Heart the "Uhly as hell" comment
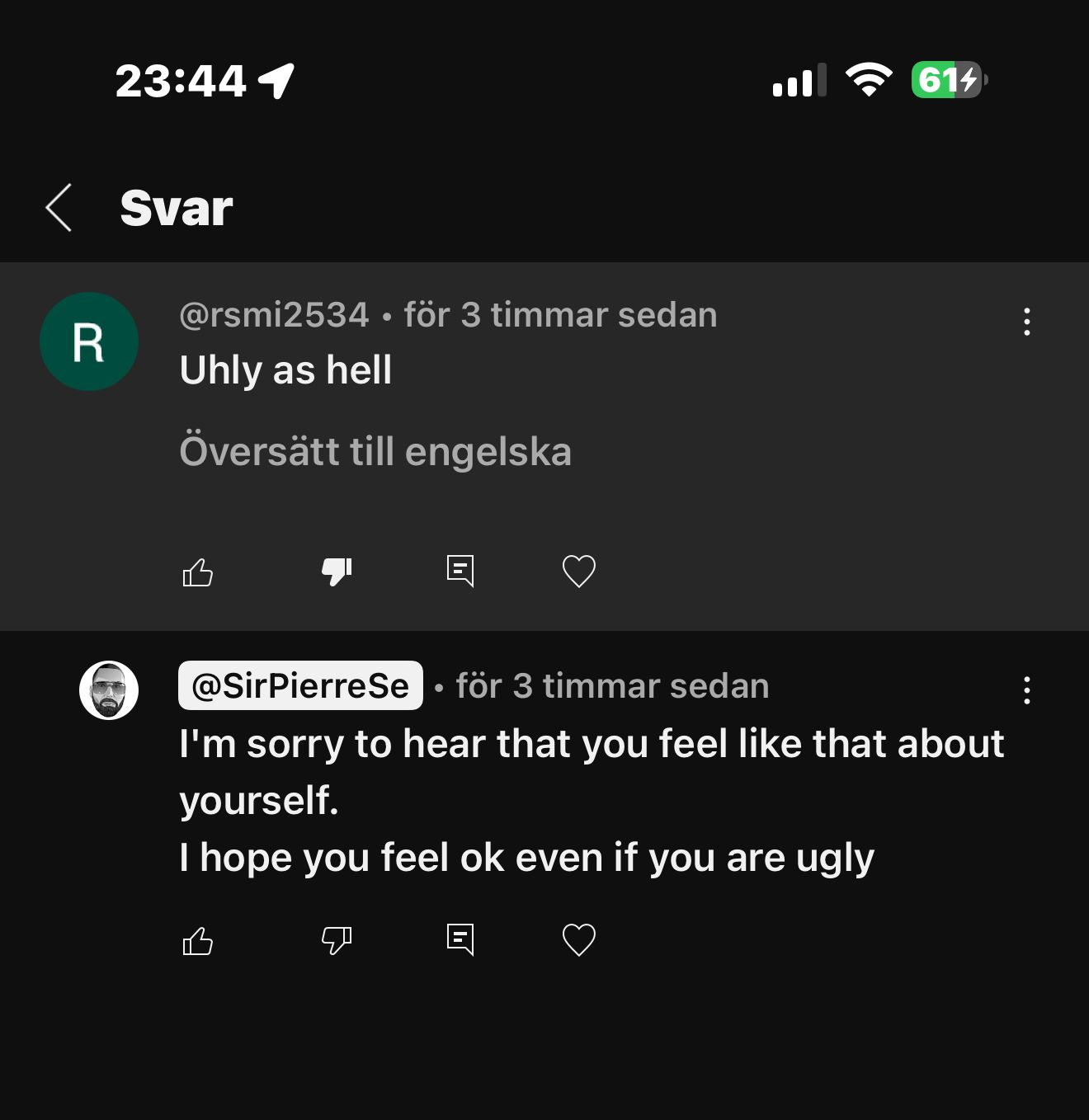The image size is (1089, 1120). (x=578, y=571)
